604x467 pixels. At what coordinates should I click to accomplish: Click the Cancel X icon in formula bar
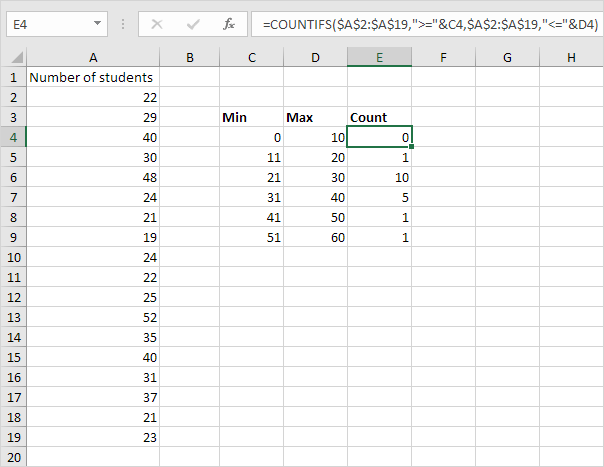point(157,24)
